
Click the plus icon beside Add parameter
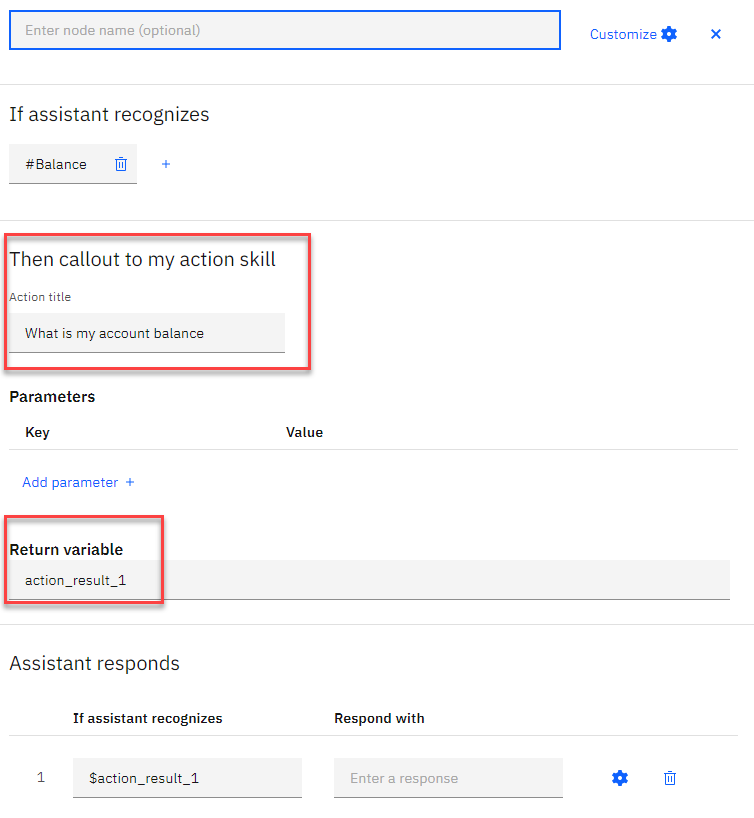tap(130, 483)
